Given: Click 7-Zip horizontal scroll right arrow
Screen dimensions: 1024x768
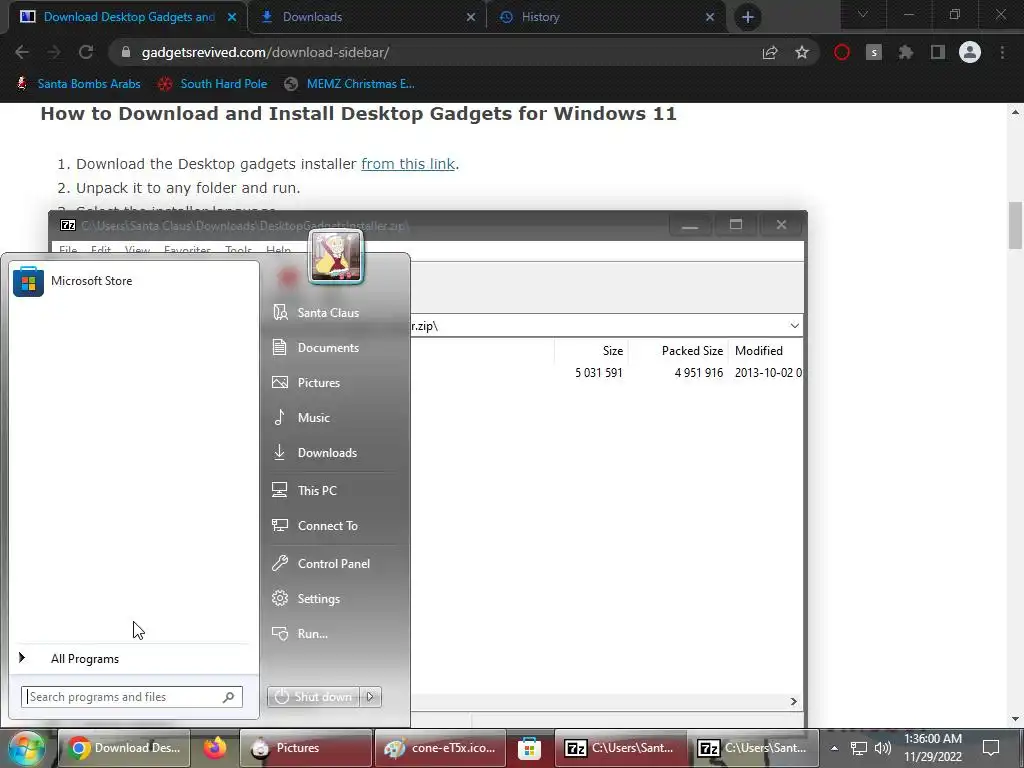Looking at the screenshot, I should tap(793, 701).
